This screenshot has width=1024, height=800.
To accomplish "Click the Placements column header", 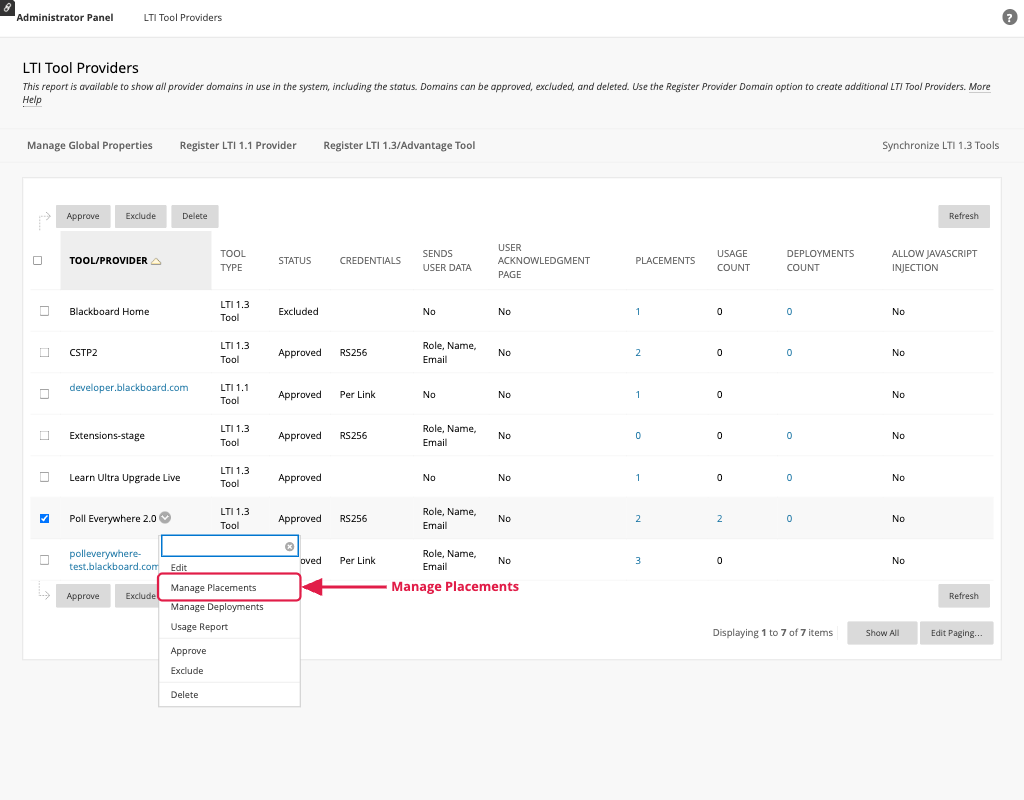I will [665, 261].
